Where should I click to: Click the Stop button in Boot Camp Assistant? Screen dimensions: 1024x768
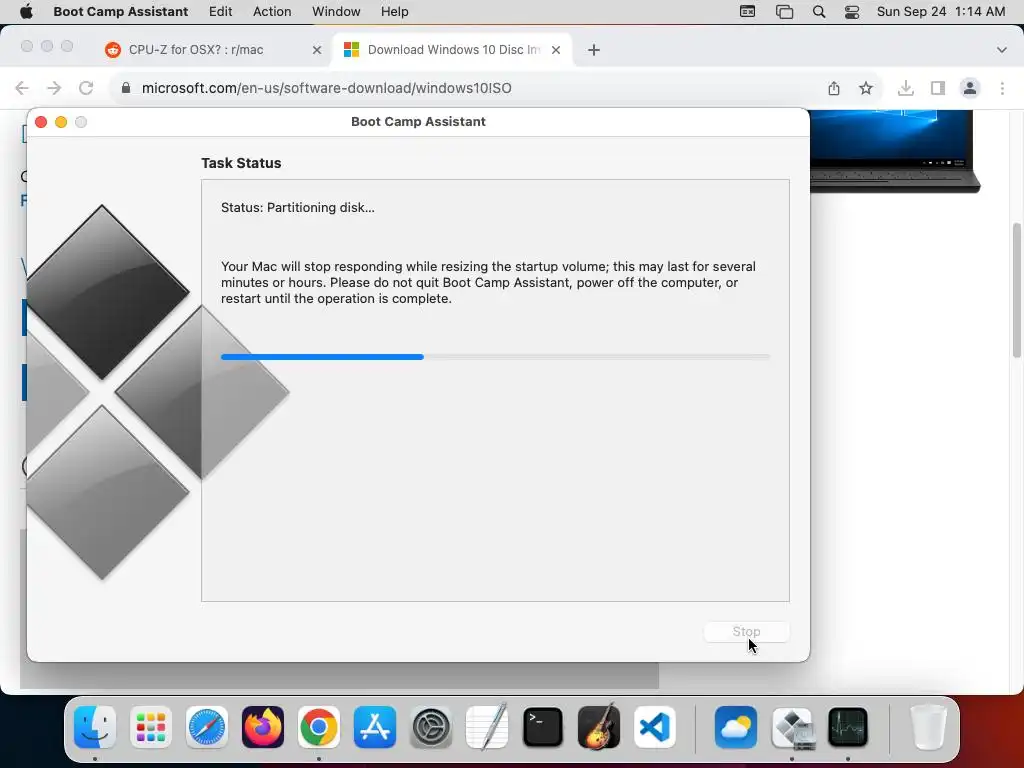coord(746,632)
